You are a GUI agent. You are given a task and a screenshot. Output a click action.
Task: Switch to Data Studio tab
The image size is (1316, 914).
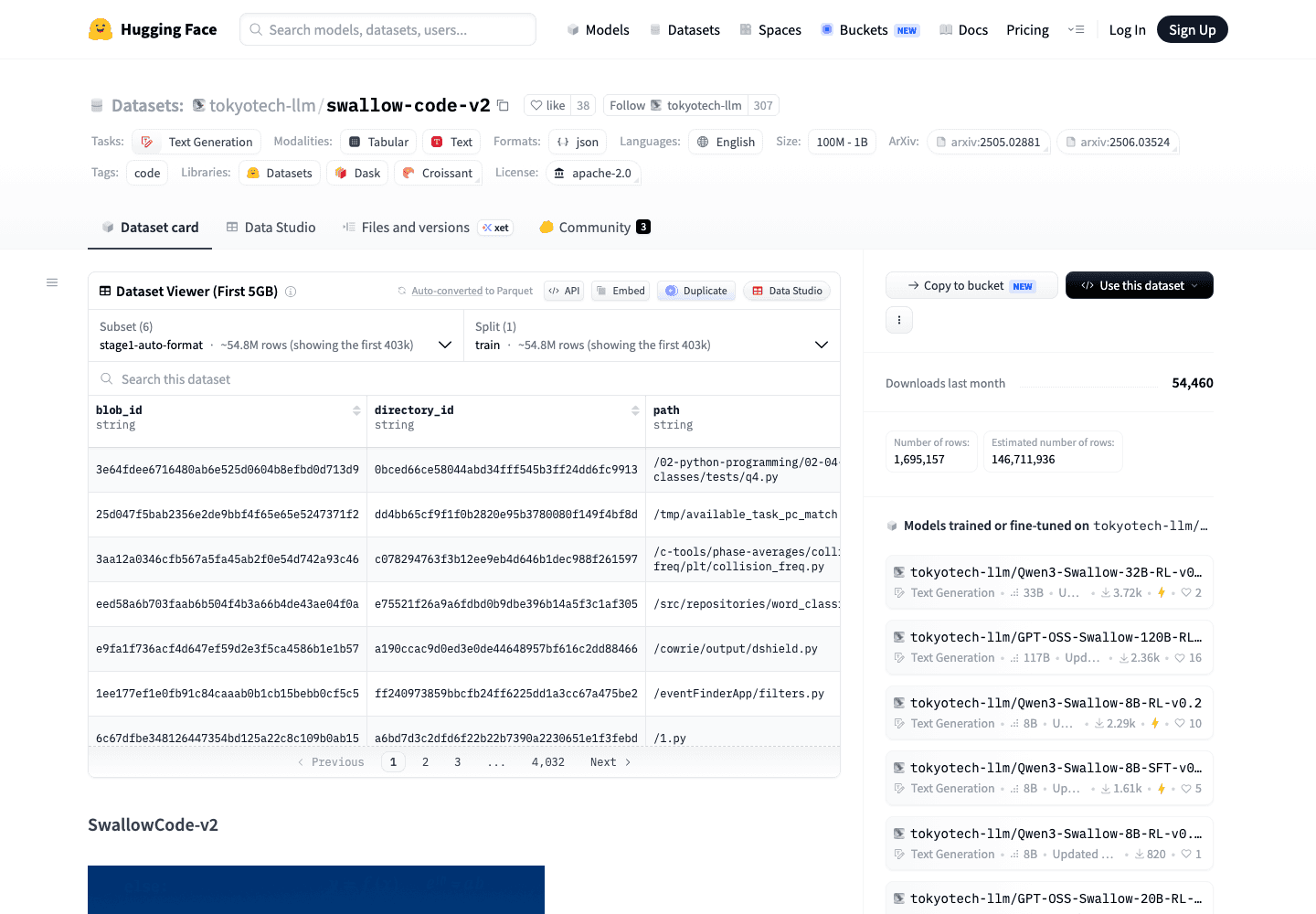(271, 227)
